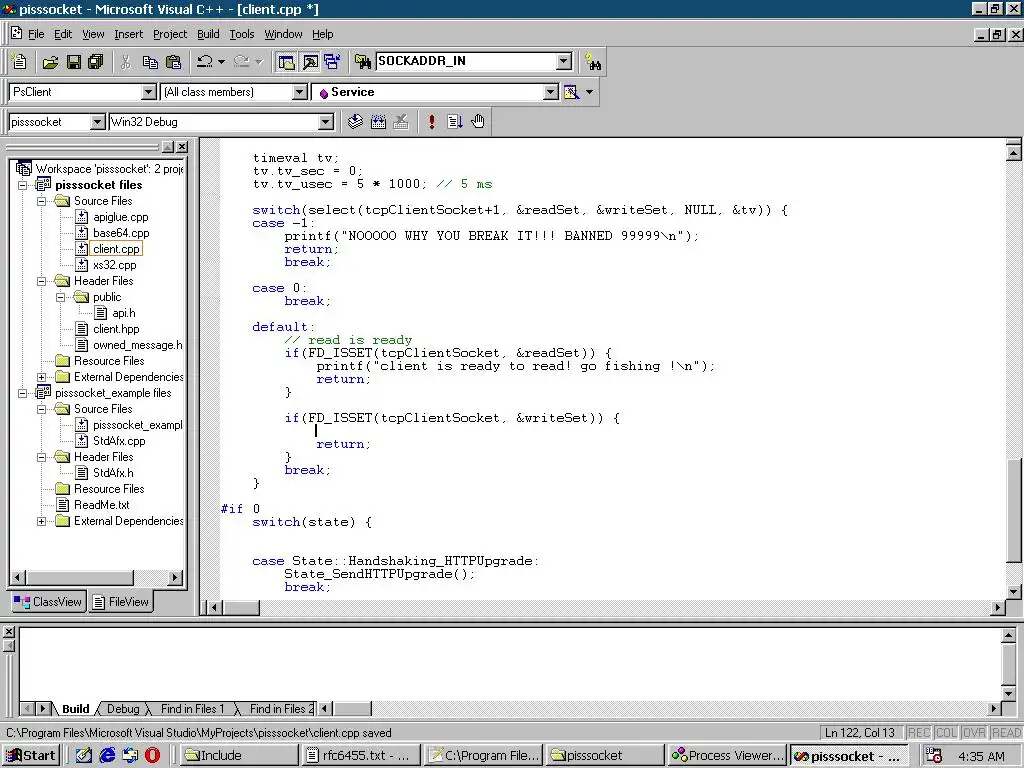Image resolution: width=1024 pixels, height=768 pixels.
Task: Toggle the Workspace window icon
Action: point(286,62)
